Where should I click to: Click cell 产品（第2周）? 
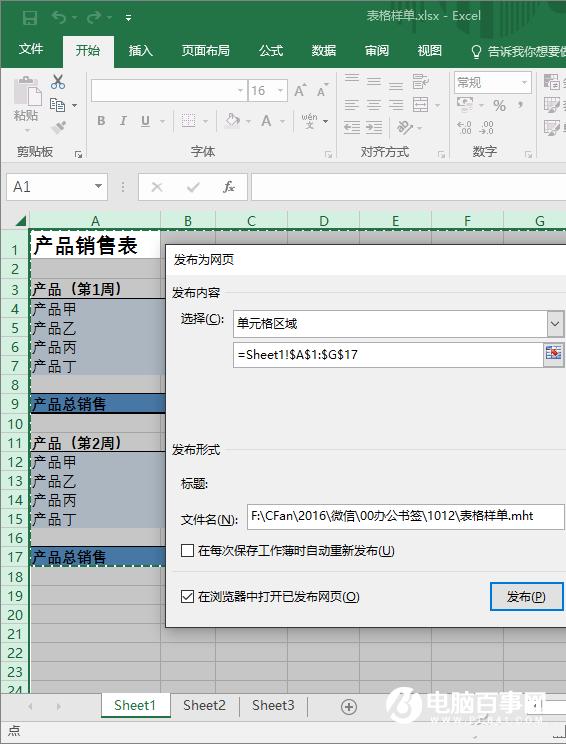click(97, 443)
